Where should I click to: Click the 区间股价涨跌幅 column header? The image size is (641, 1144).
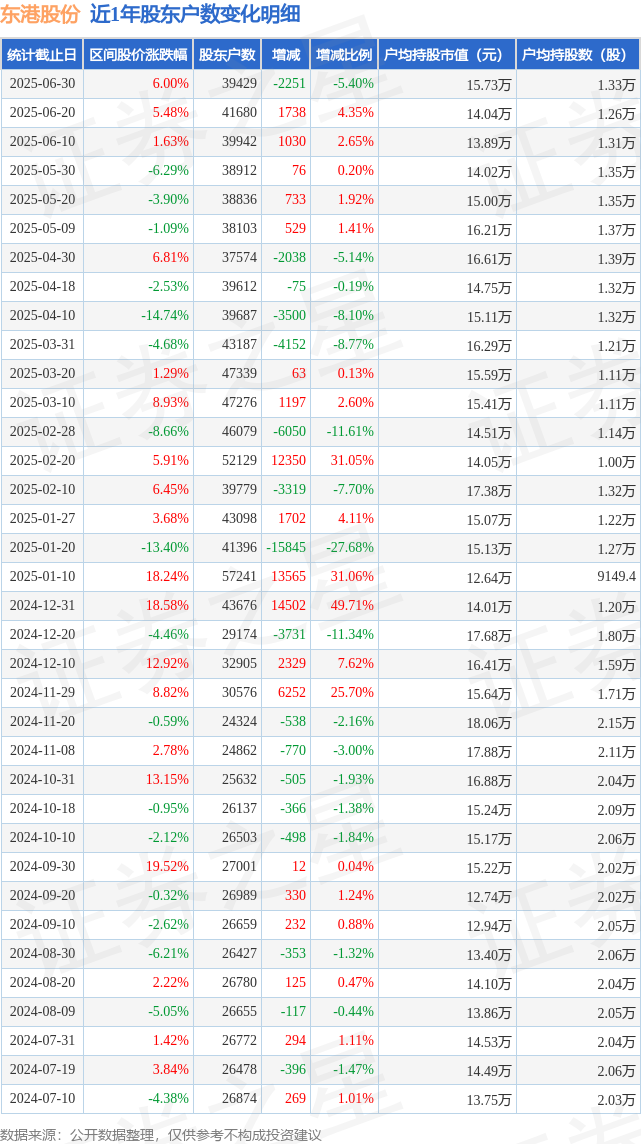coord(139,55)
